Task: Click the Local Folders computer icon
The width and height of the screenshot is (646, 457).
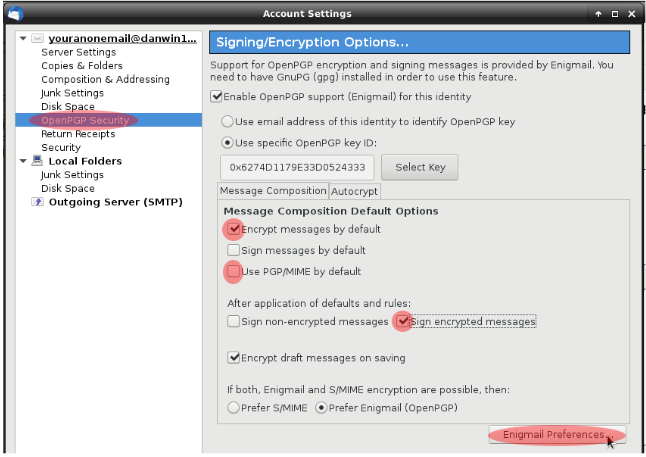Action: (37, 160)
